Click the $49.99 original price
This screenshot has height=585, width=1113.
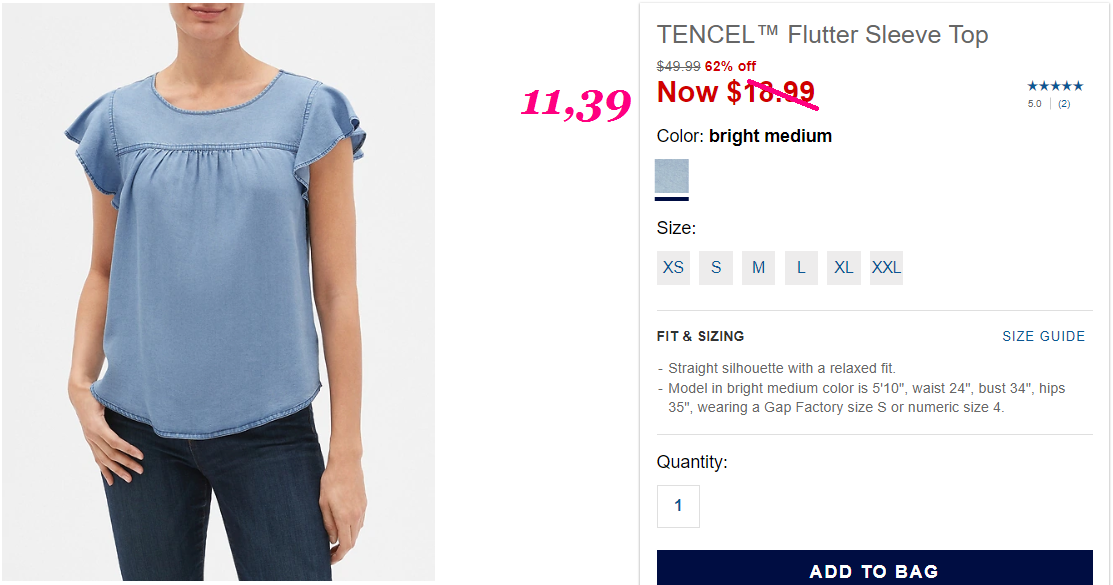pos(679,66)
